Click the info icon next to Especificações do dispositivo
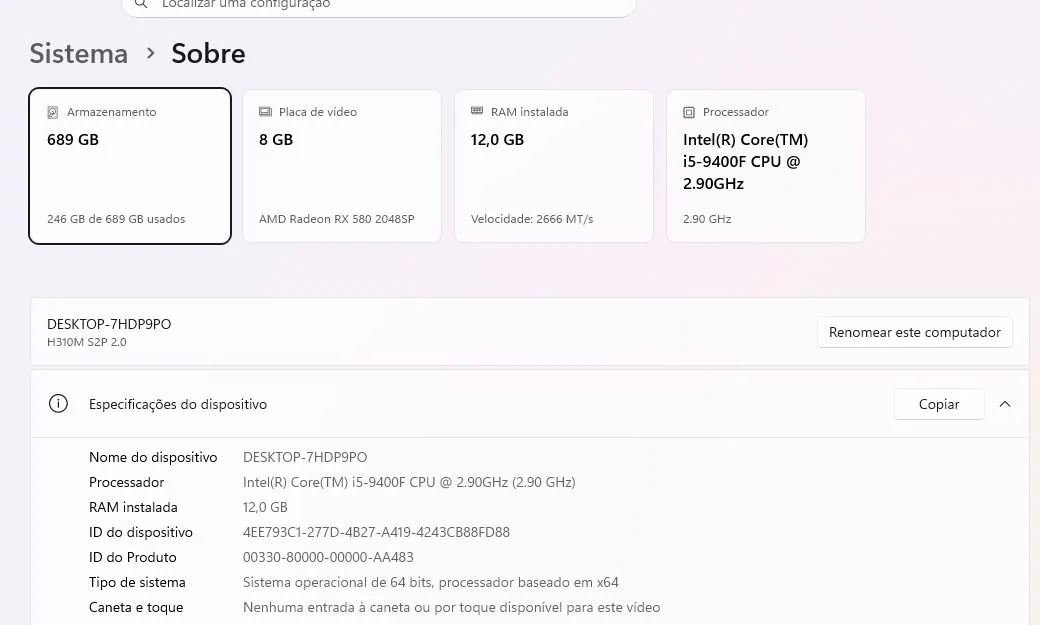This screenshot has width=1040, height=625. 58,403
